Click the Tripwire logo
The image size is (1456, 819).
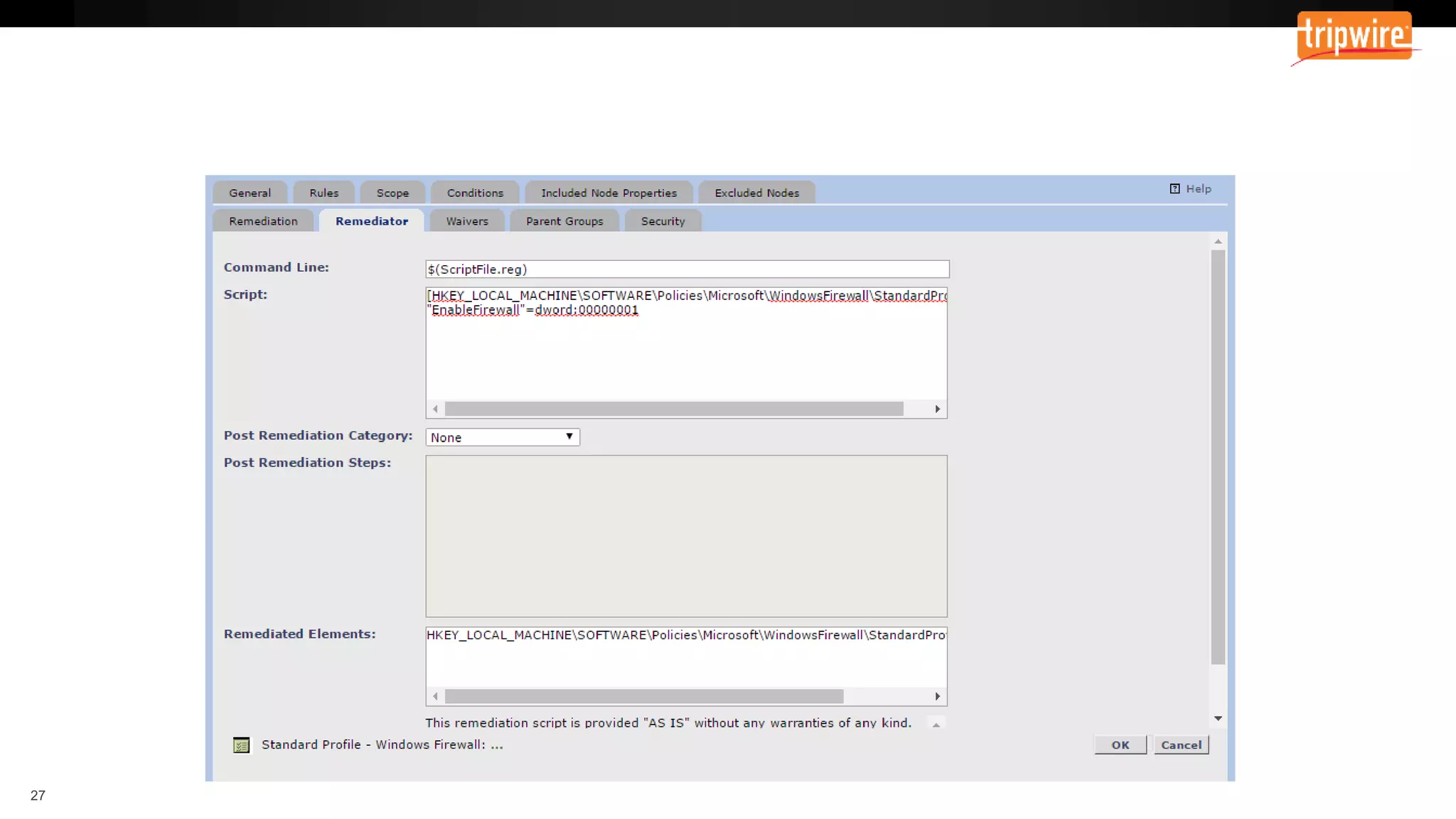1354,37
